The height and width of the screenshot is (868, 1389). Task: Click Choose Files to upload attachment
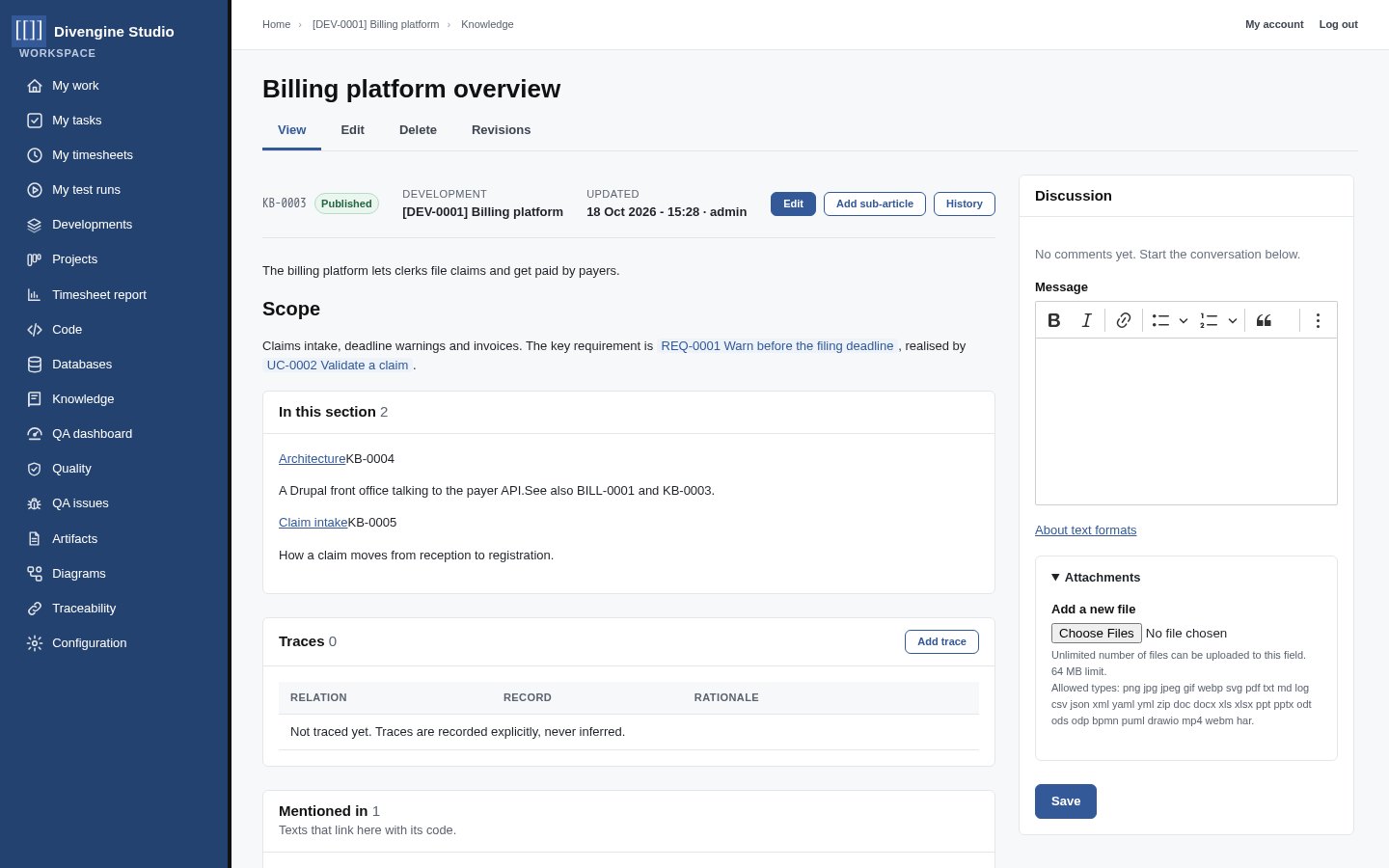(1097, 634)
